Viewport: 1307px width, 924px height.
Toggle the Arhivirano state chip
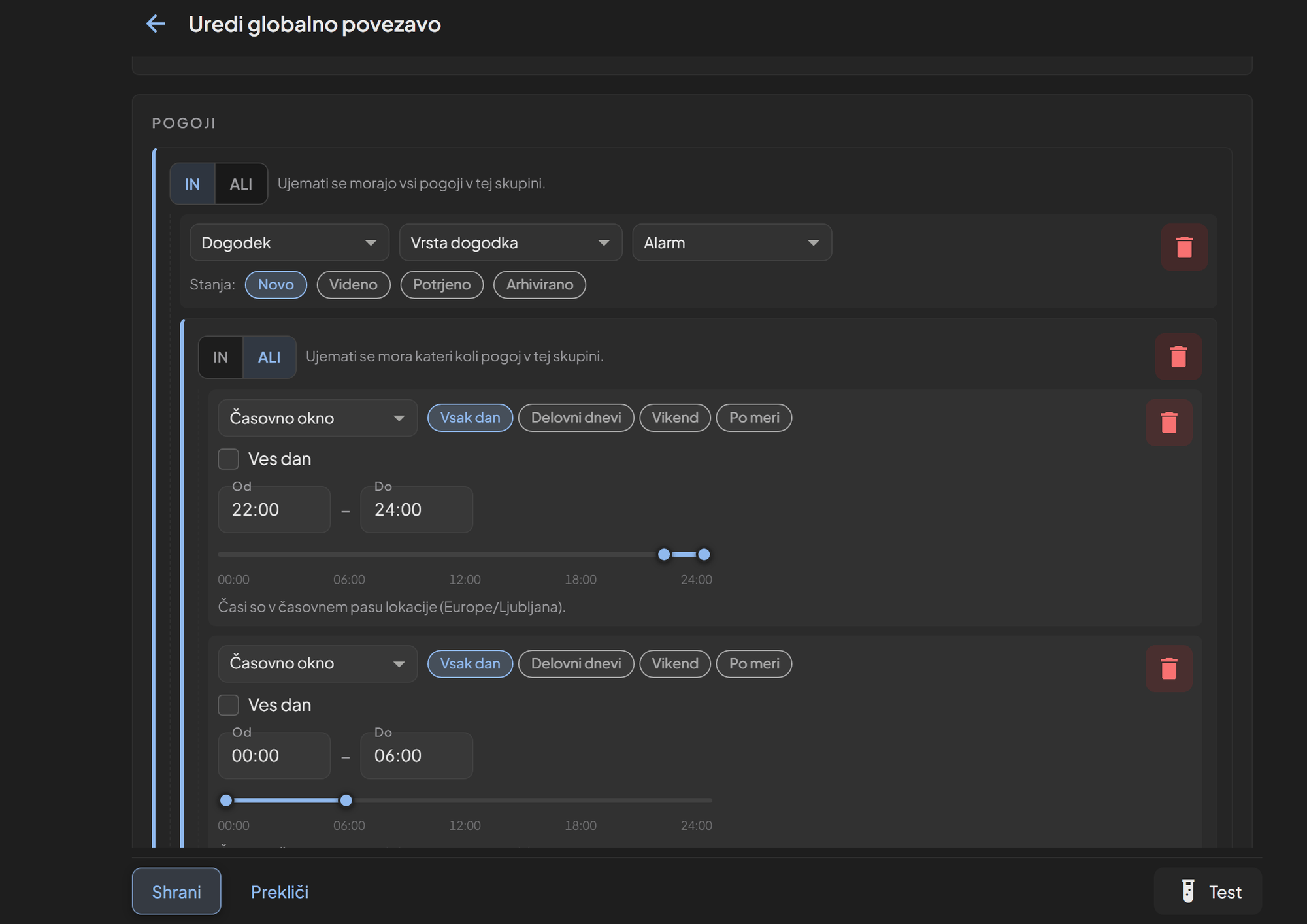click(x=540, y=285)
